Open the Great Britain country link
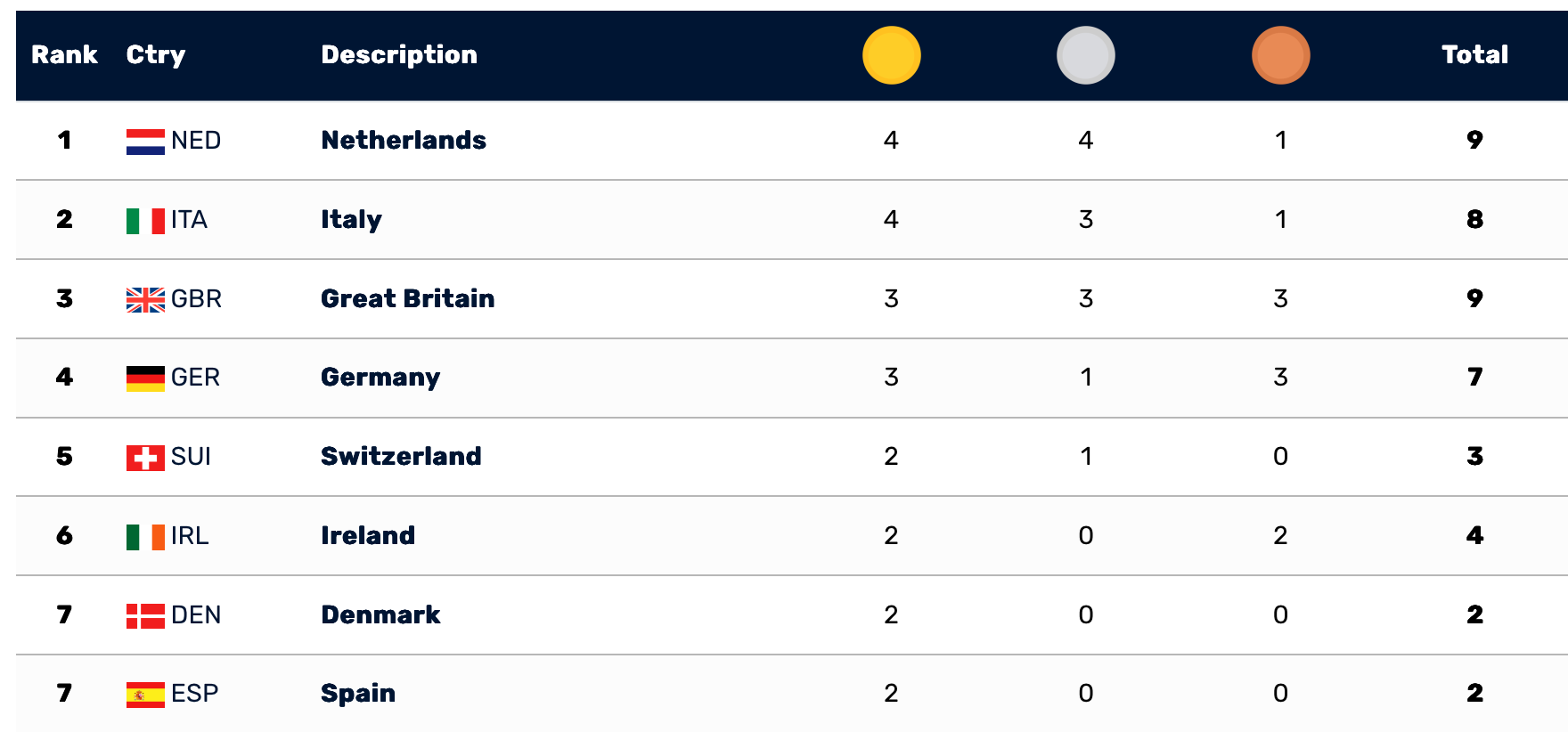This screenshot has height=732, width=1568. point(407,298)
